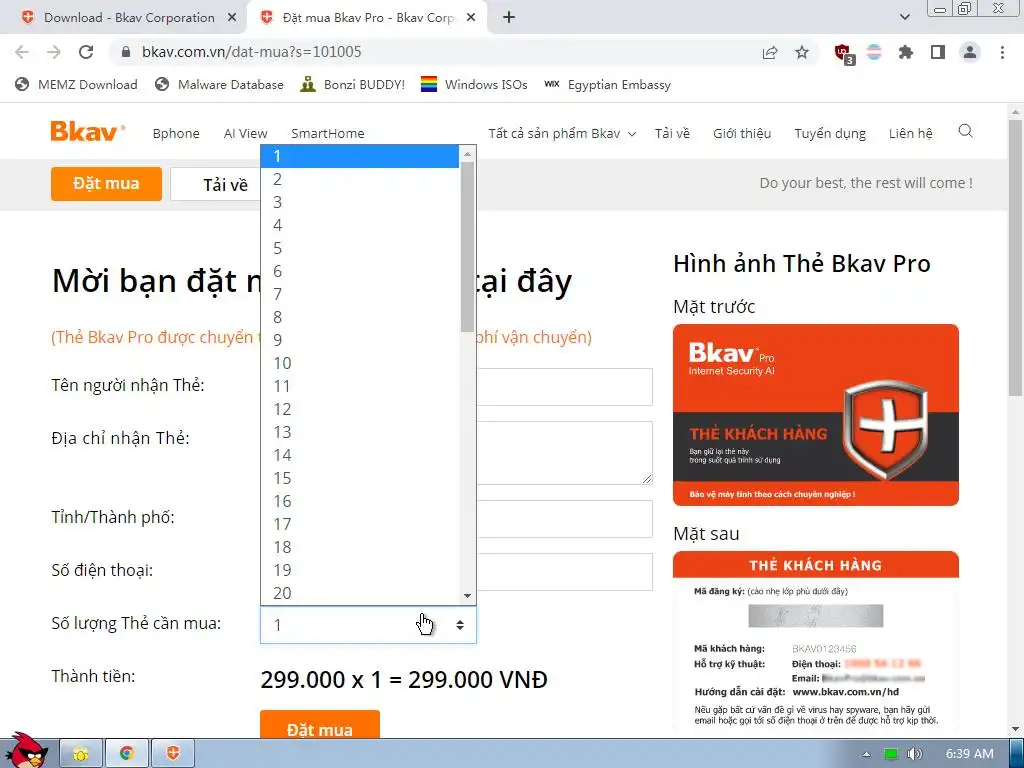Screen dimensions: 1024x768
Task: Click the volume speaker tray icon
Action: click(914, 754)
